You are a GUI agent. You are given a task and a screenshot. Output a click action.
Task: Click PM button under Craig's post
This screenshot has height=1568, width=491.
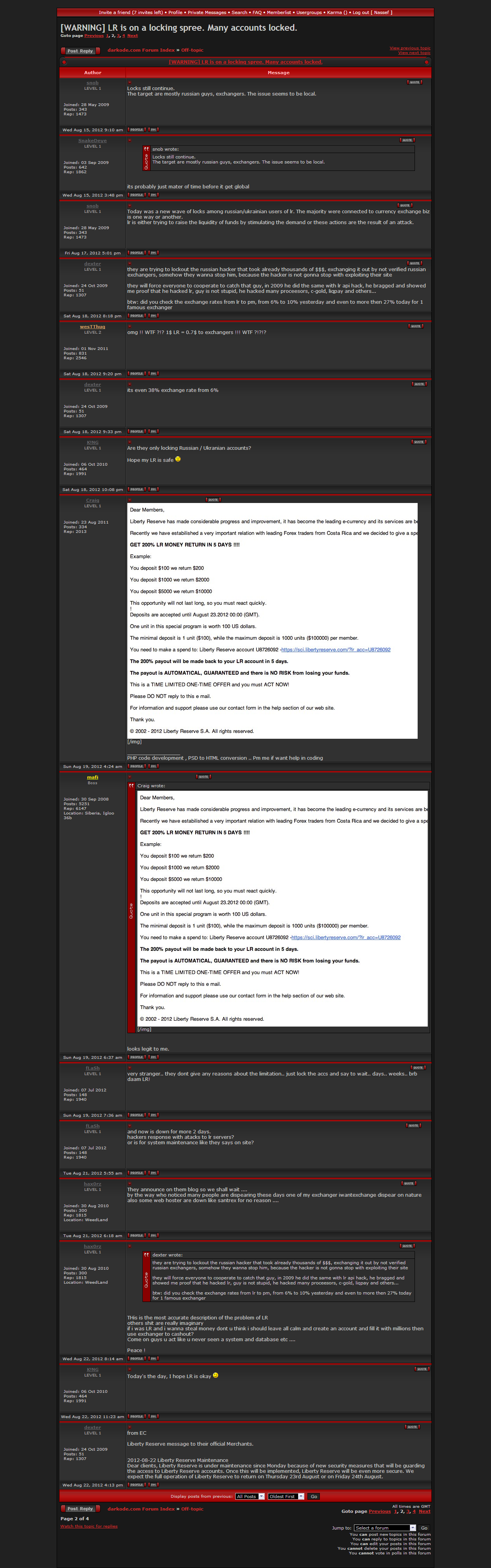click(153, 766)
